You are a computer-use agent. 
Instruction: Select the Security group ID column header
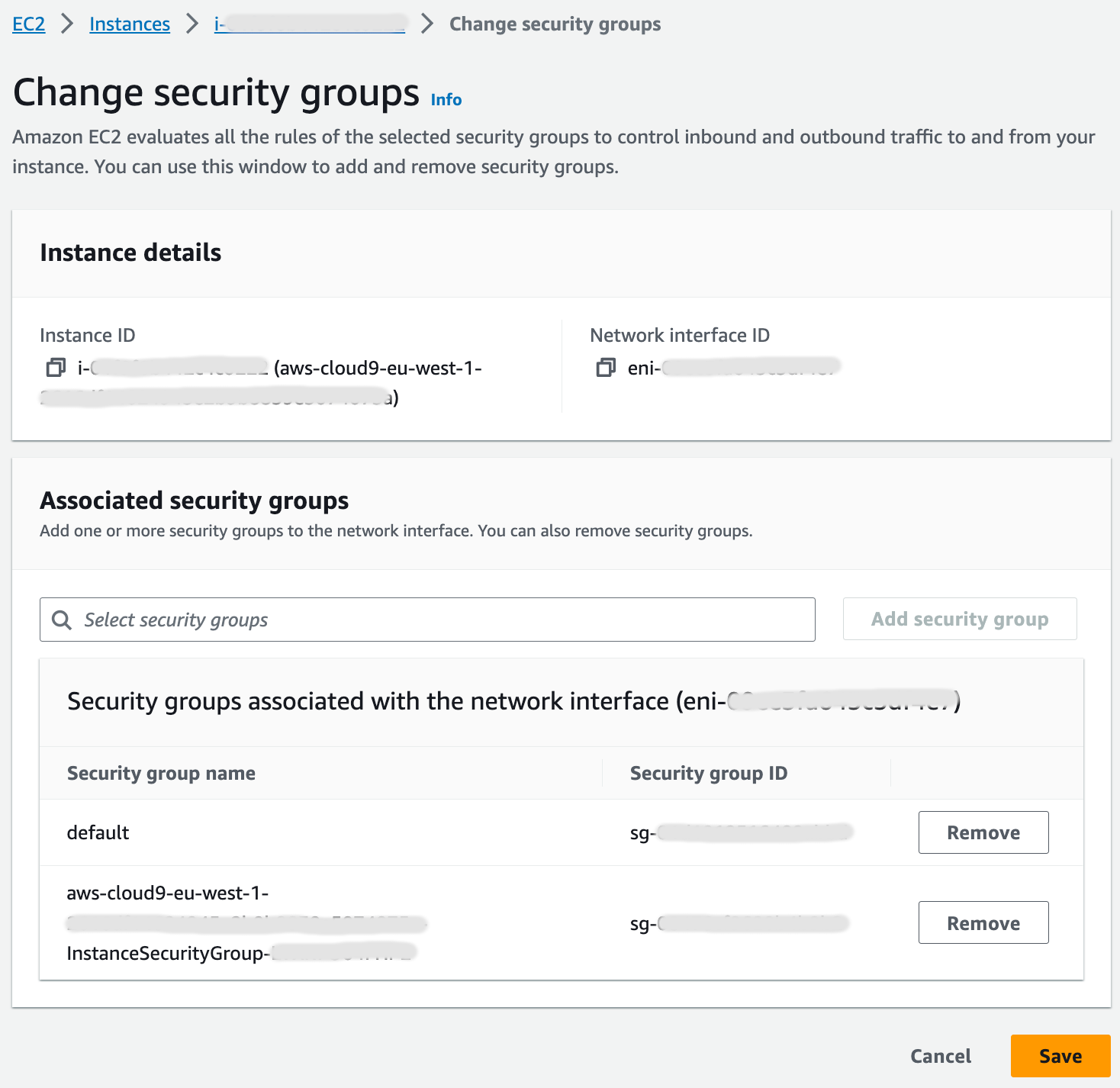(x=708, y=773)
